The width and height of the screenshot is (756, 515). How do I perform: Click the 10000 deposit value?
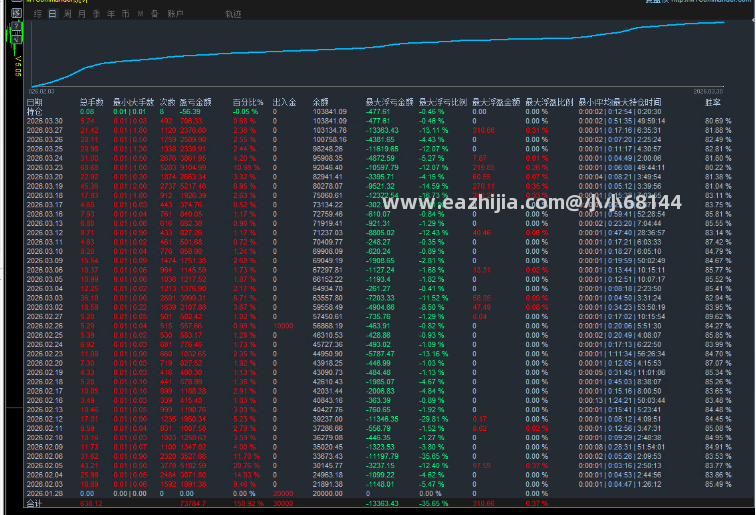point(283,326)
